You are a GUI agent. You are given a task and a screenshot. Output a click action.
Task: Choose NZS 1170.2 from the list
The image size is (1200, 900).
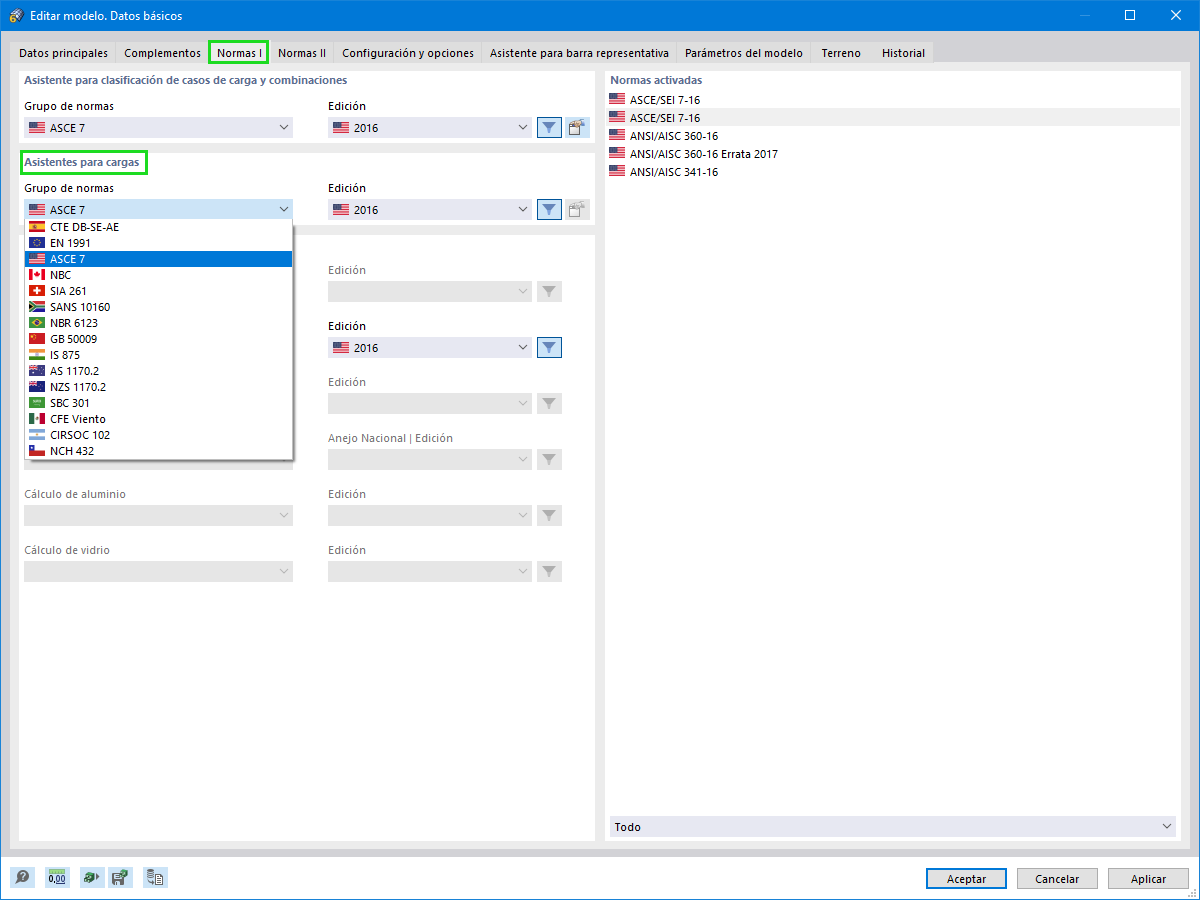coord(158,386)
